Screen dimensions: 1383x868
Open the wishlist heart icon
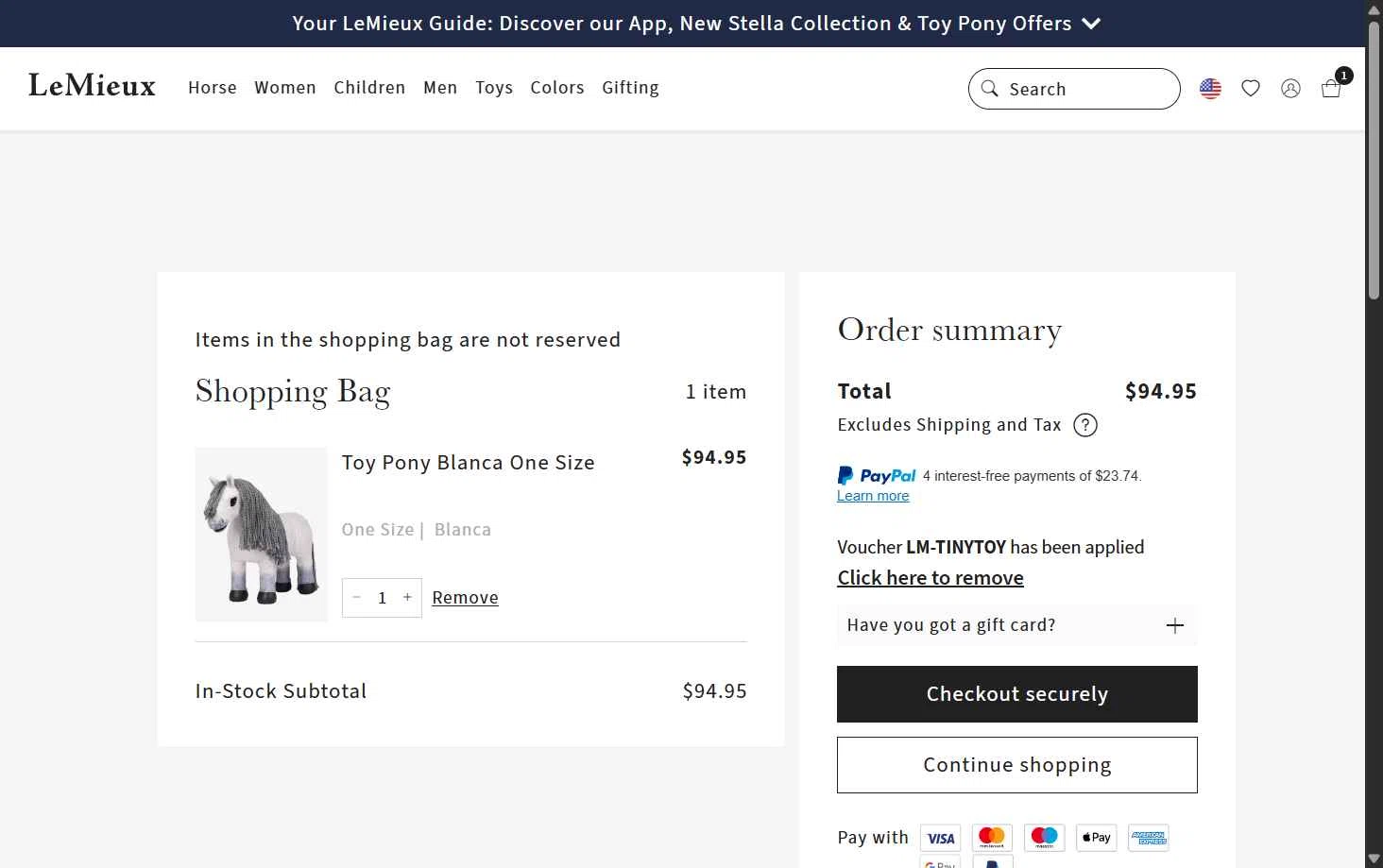pyautogui.click(x=1251, y=89)
